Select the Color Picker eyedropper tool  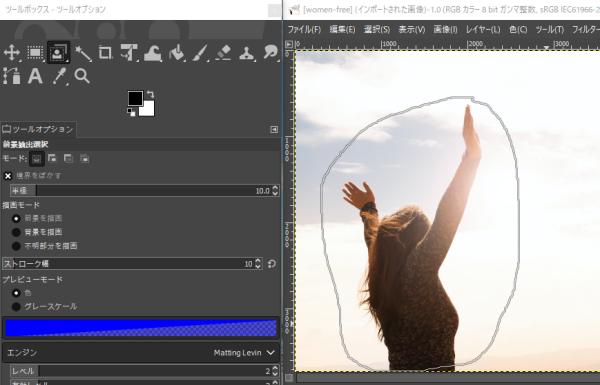click(59, 76)
